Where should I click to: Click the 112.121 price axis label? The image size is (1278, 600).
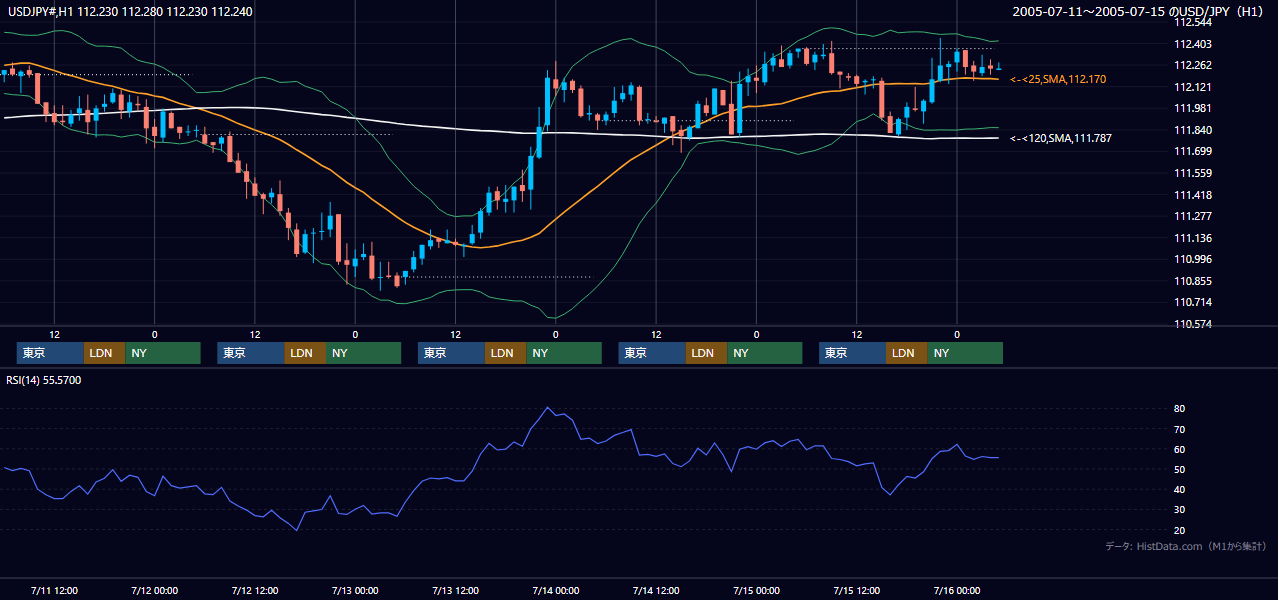pyautogui.click(x=1193, y=87)
